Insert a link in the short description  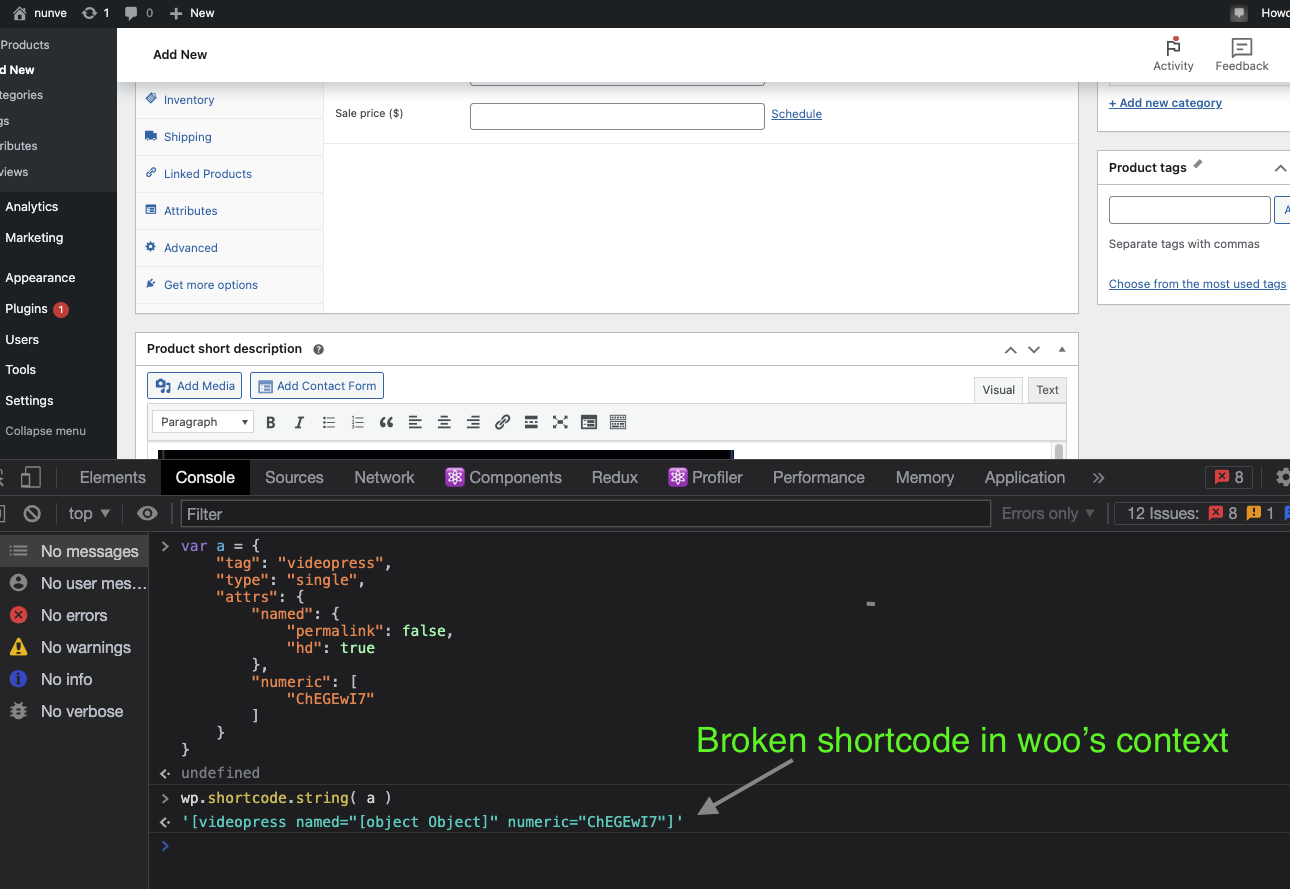coord(502,421)
